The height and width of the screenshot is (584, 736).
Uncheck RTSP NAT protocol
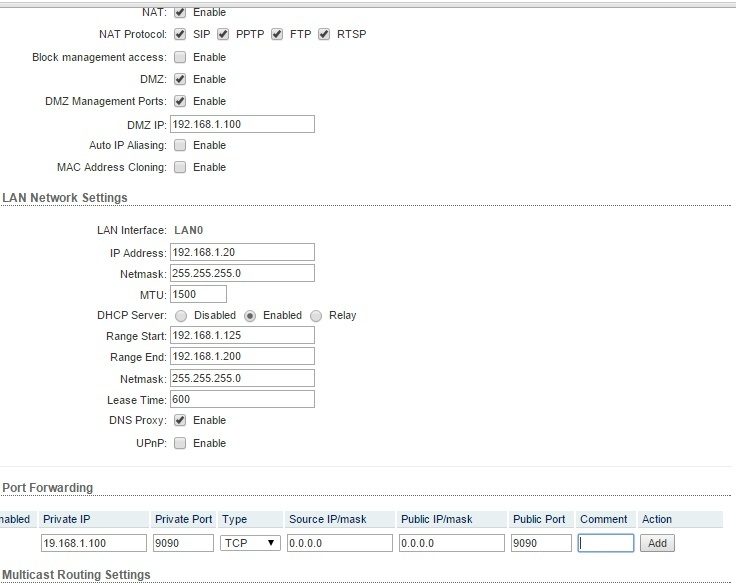324,34
